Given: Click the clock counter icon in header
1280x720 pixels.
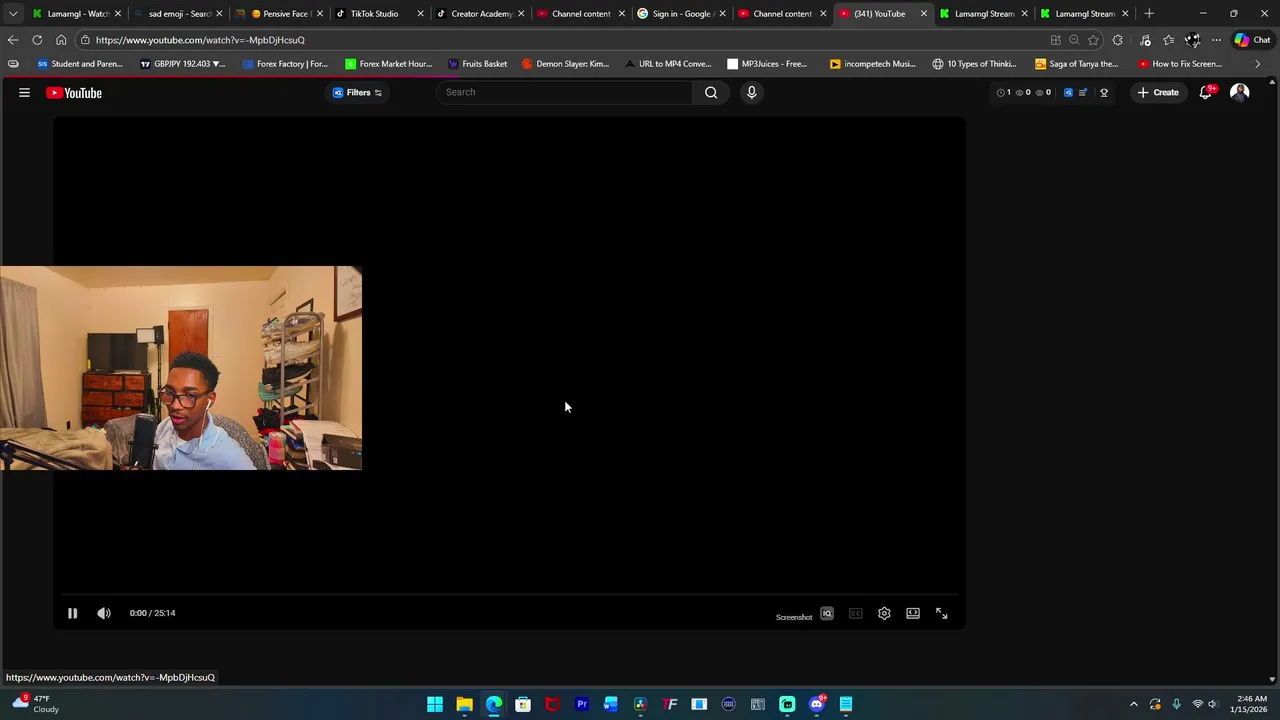Looking at the screenshot, I should (x=1001, y=92).
